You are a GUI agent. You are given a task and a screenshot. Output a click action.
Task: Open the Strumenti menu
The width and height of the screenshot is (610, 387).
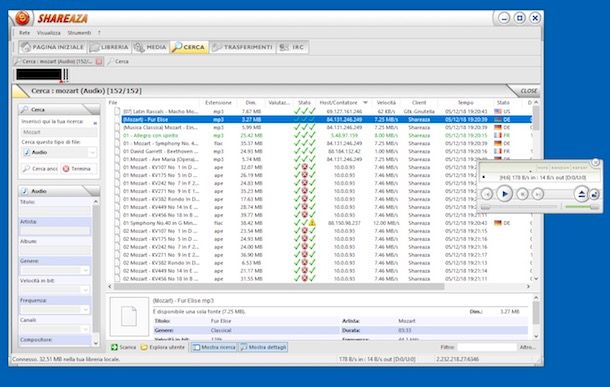(79, 33)
